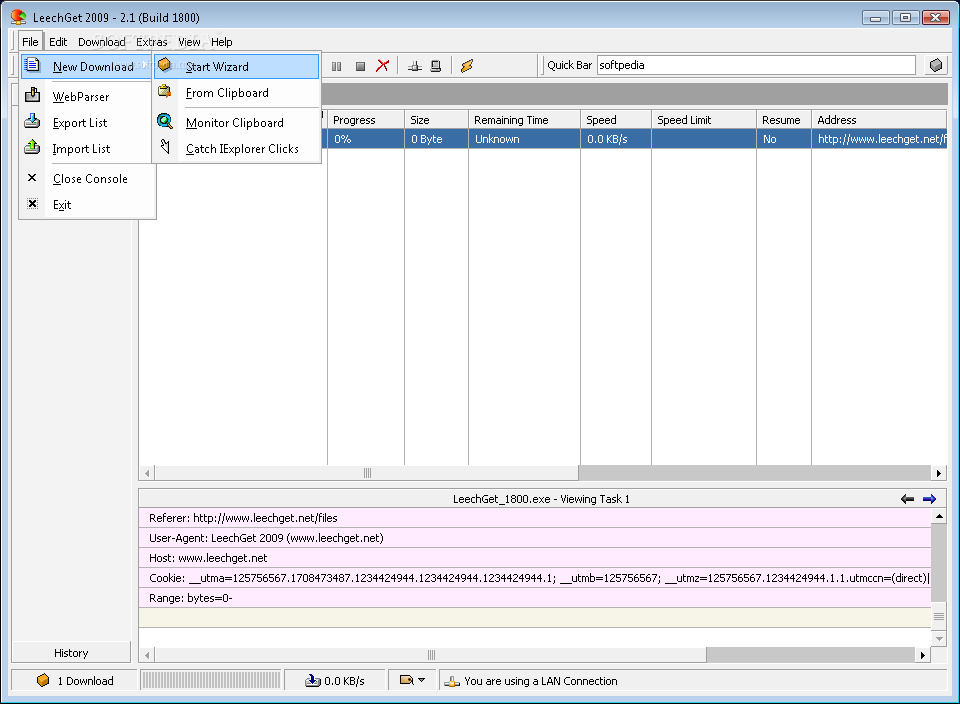Select Close Console entry

click(x=86, y=179)
